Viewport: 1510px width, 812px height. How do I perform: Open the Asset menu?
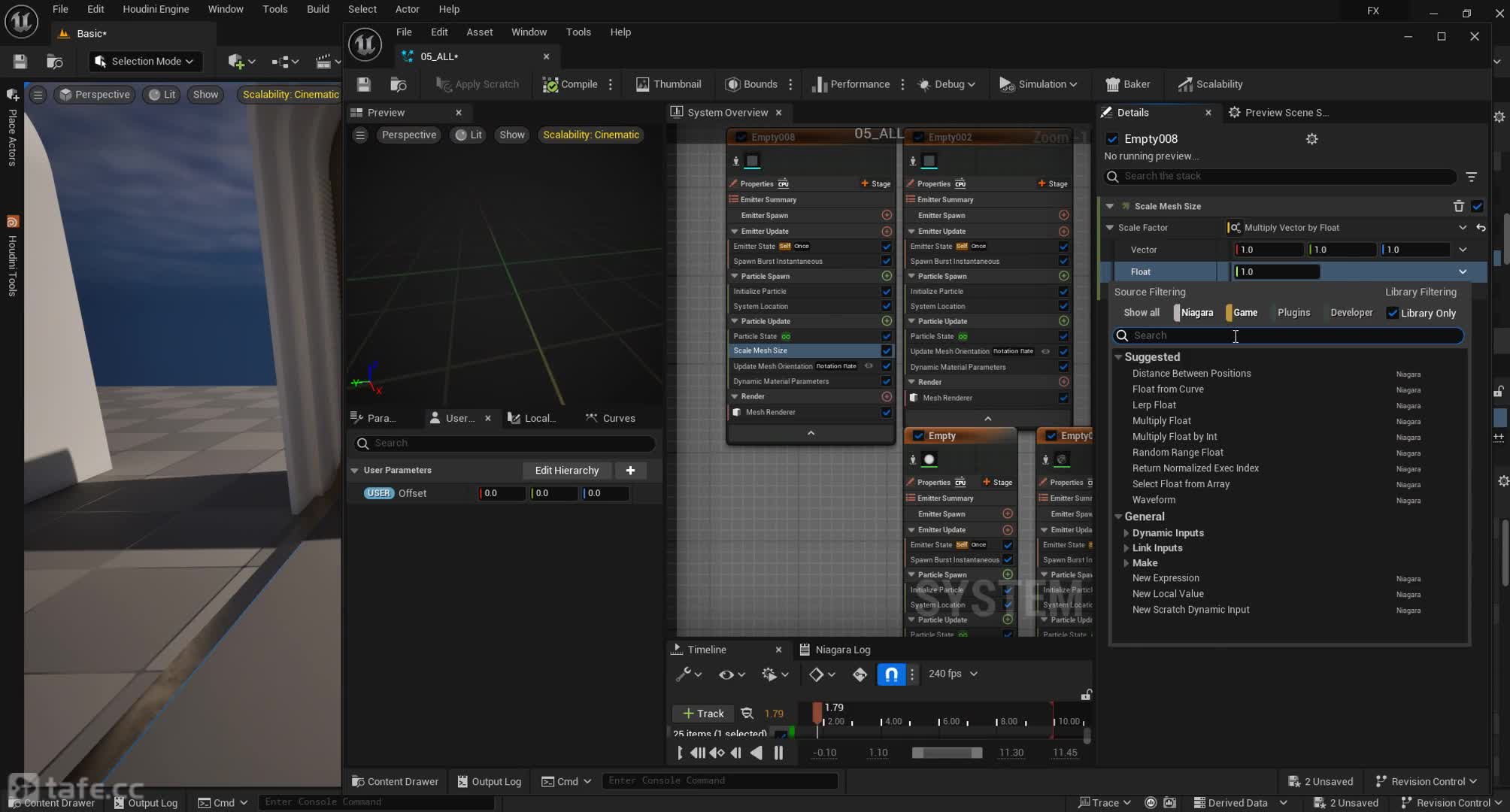point(479,32)
